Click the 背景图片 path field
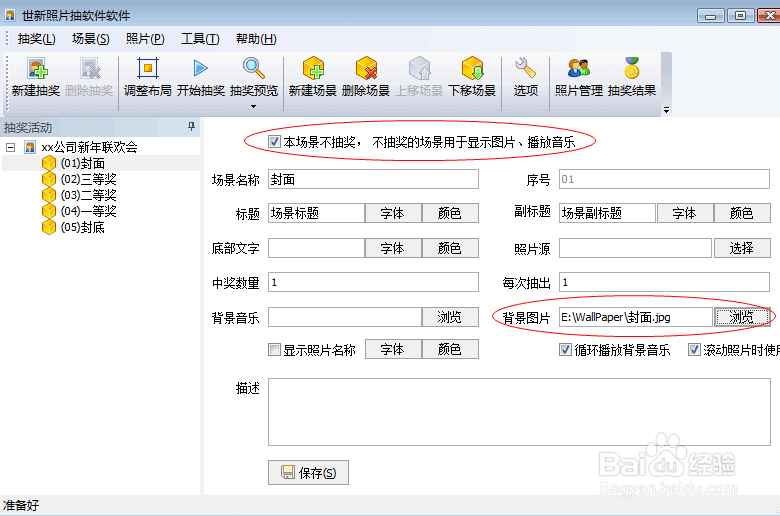The image size is (780, 516). pos(636,317)
